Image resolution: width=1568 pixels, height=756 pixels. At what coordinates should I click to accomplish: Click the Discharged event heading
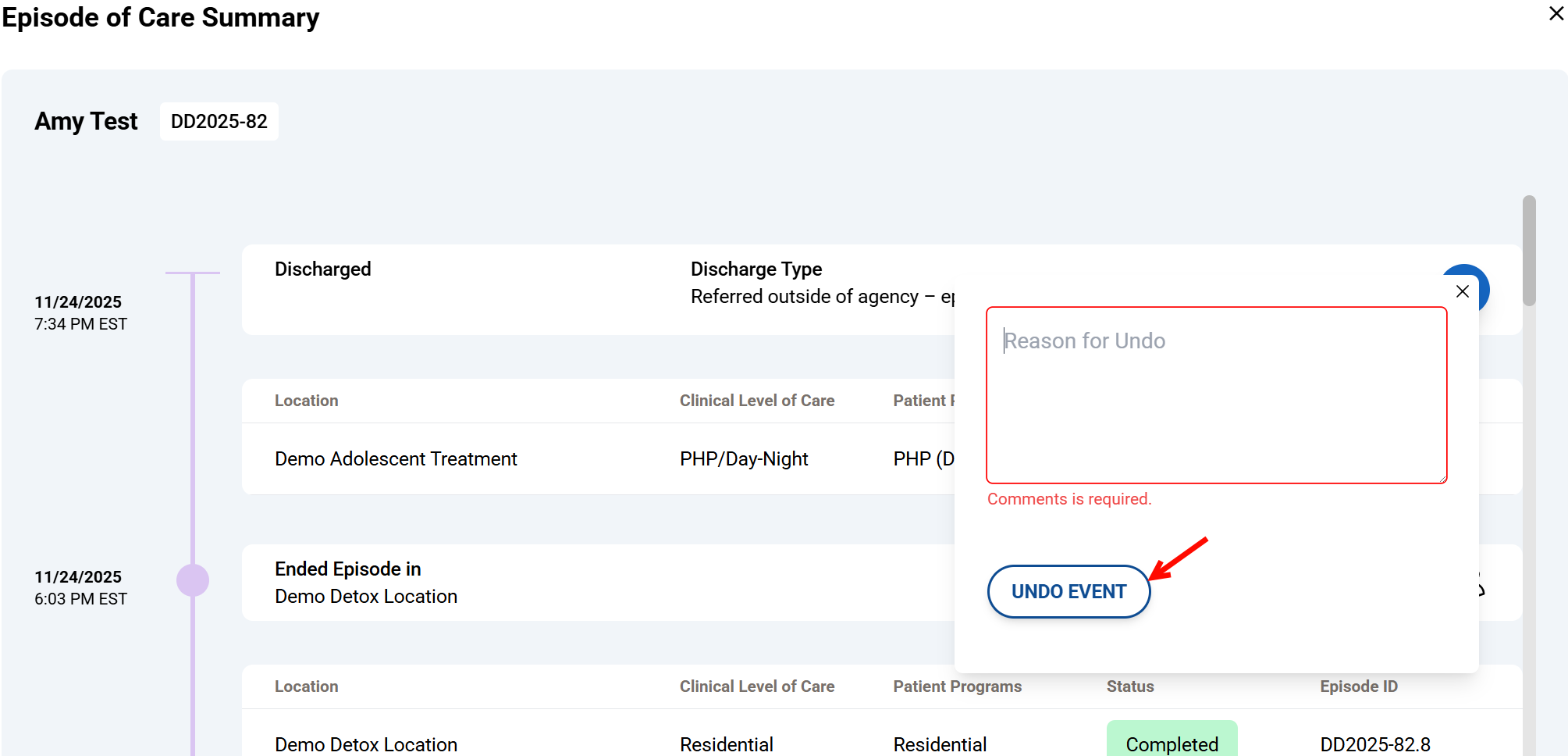pos(322,269)
